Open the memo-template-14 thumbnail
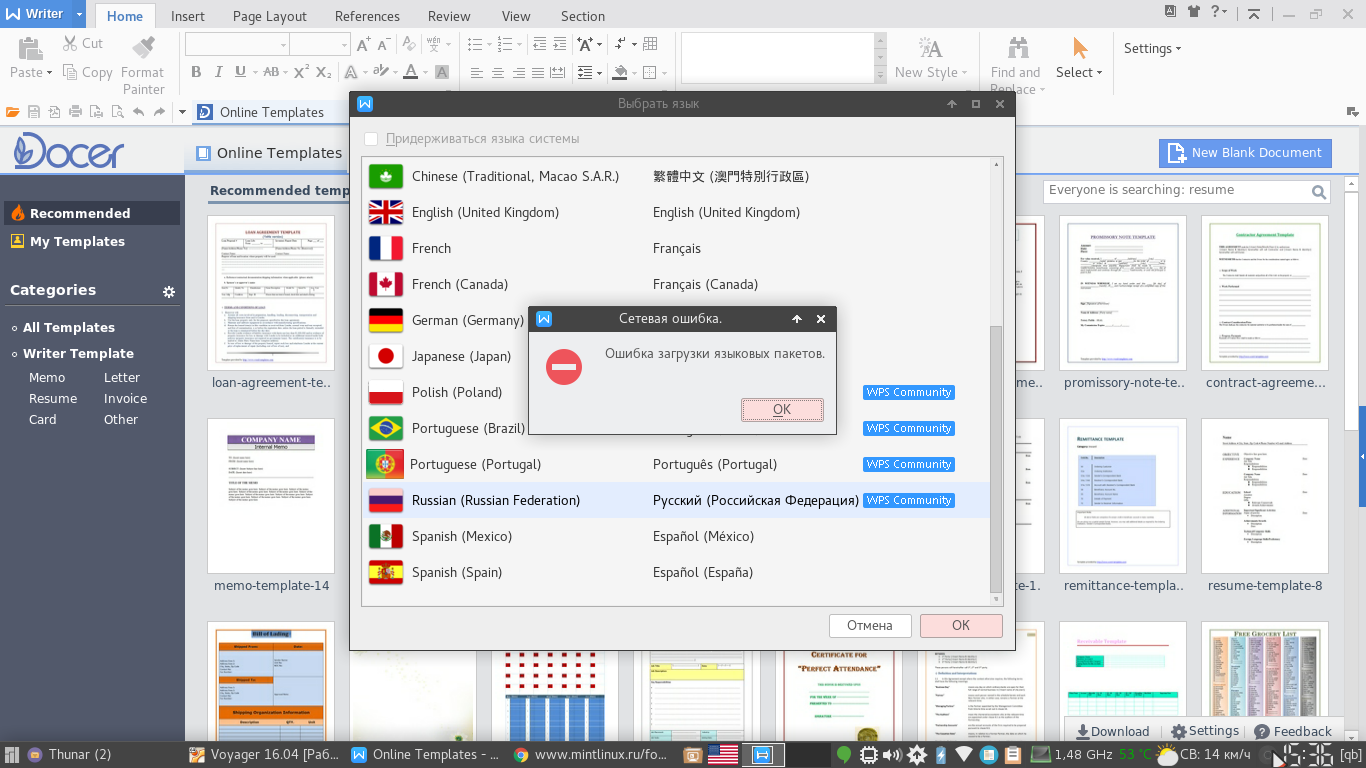 coord(272,495)
